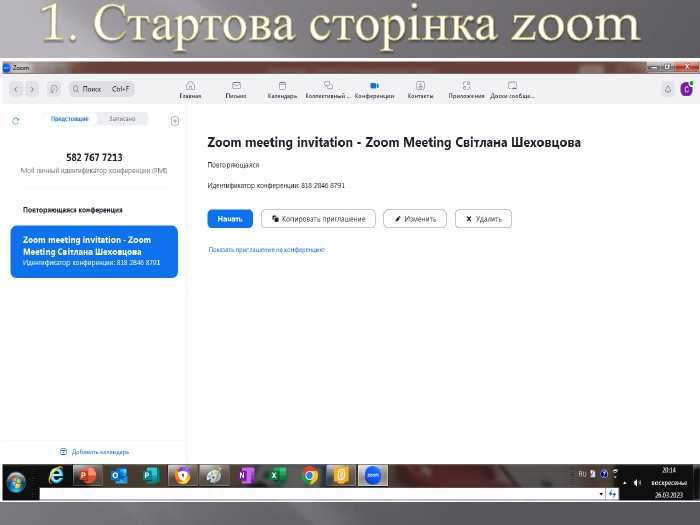This screenshot has width=700, height=525.
Task: Show hidden tray icons arrow
Action: 625,483
